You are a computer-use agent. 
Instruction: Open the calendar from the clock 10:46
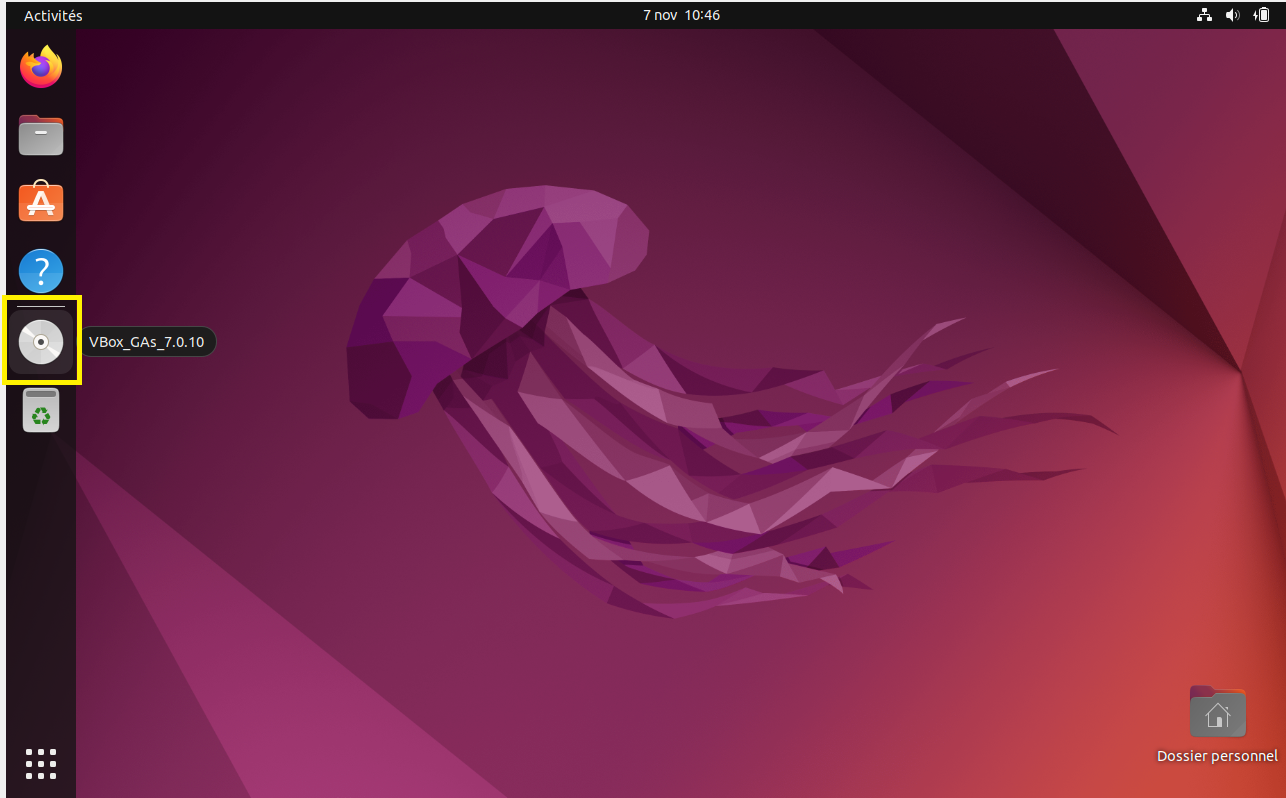point(702,15)
